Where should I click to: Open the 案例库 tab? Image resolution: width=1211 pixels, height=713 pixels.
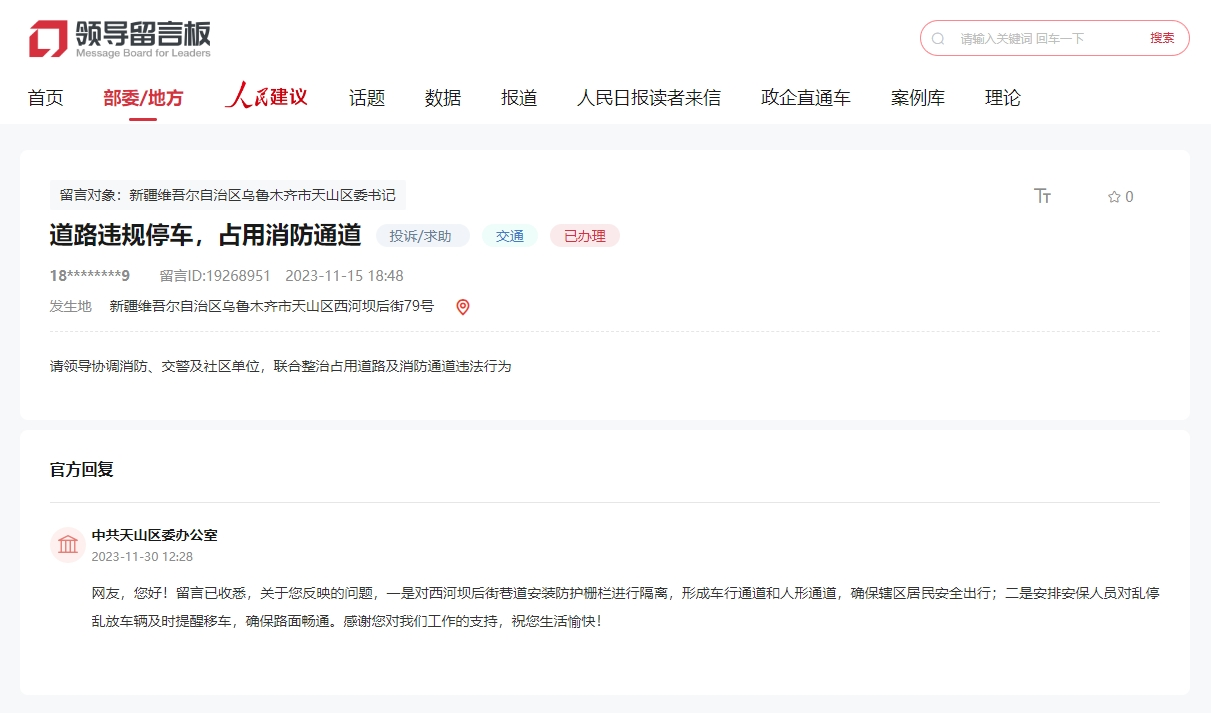pos(917,98)
